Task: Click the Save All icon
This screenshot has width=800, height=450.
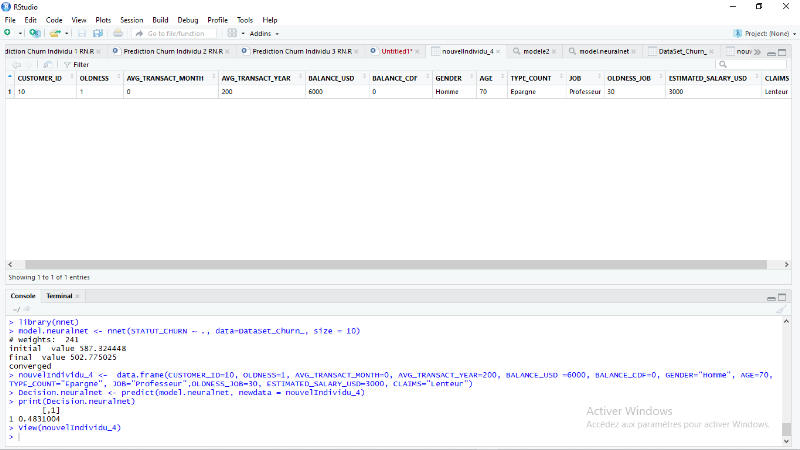Action: tap(98, 33)
